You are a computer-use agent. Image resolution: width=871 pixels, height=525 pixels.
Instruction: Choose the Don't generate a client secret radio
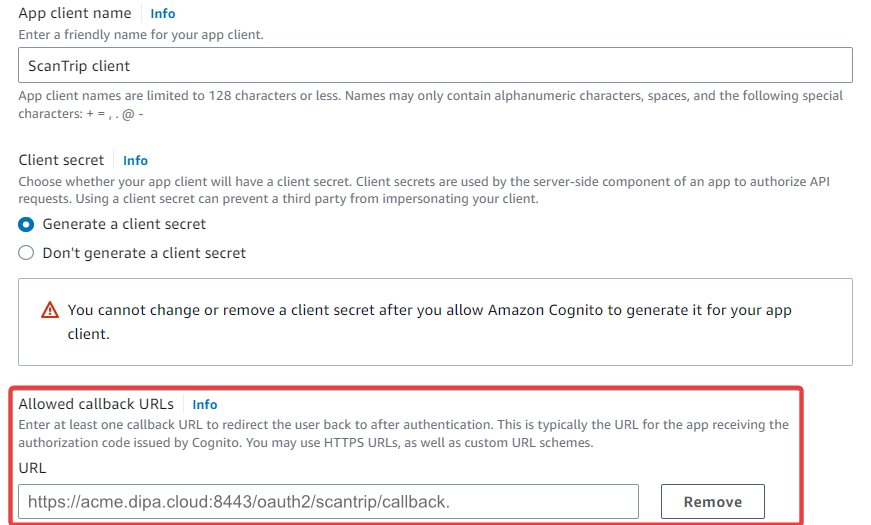(27, 254)
